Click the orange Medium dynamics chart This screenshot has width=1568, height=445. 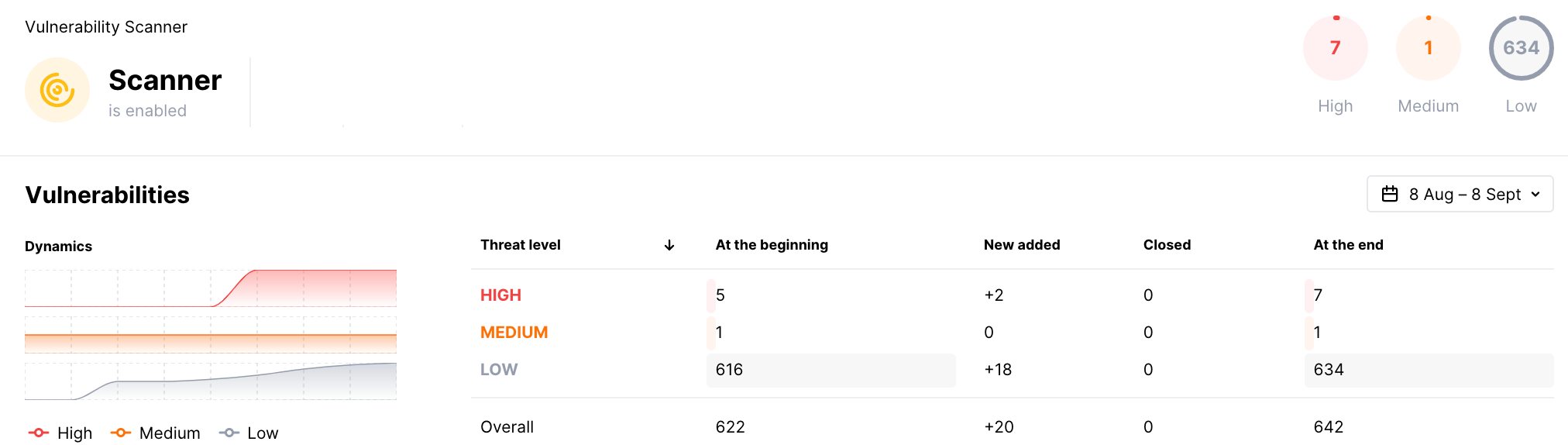coord(211,335)
